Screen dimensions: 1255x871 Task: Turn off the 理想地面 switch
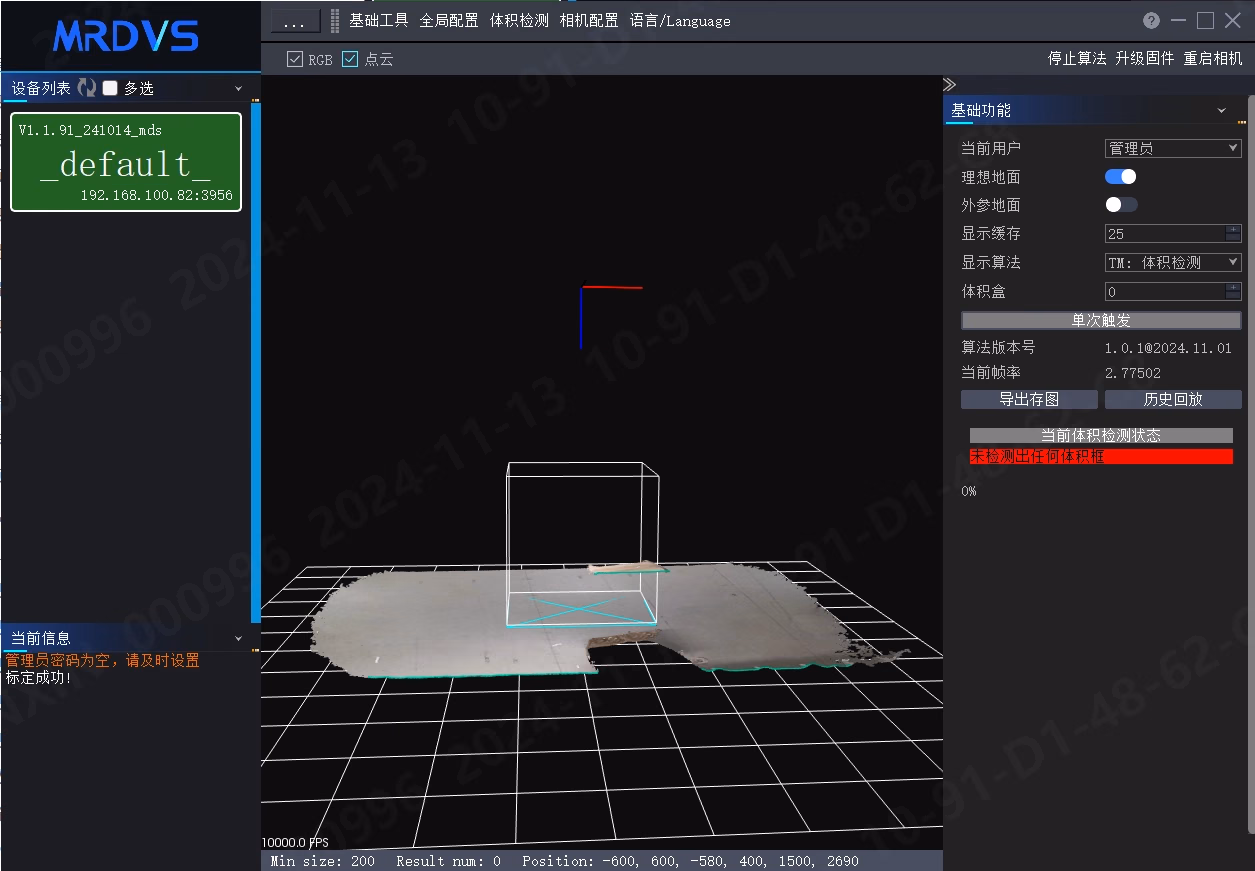tap(1121, 177)
